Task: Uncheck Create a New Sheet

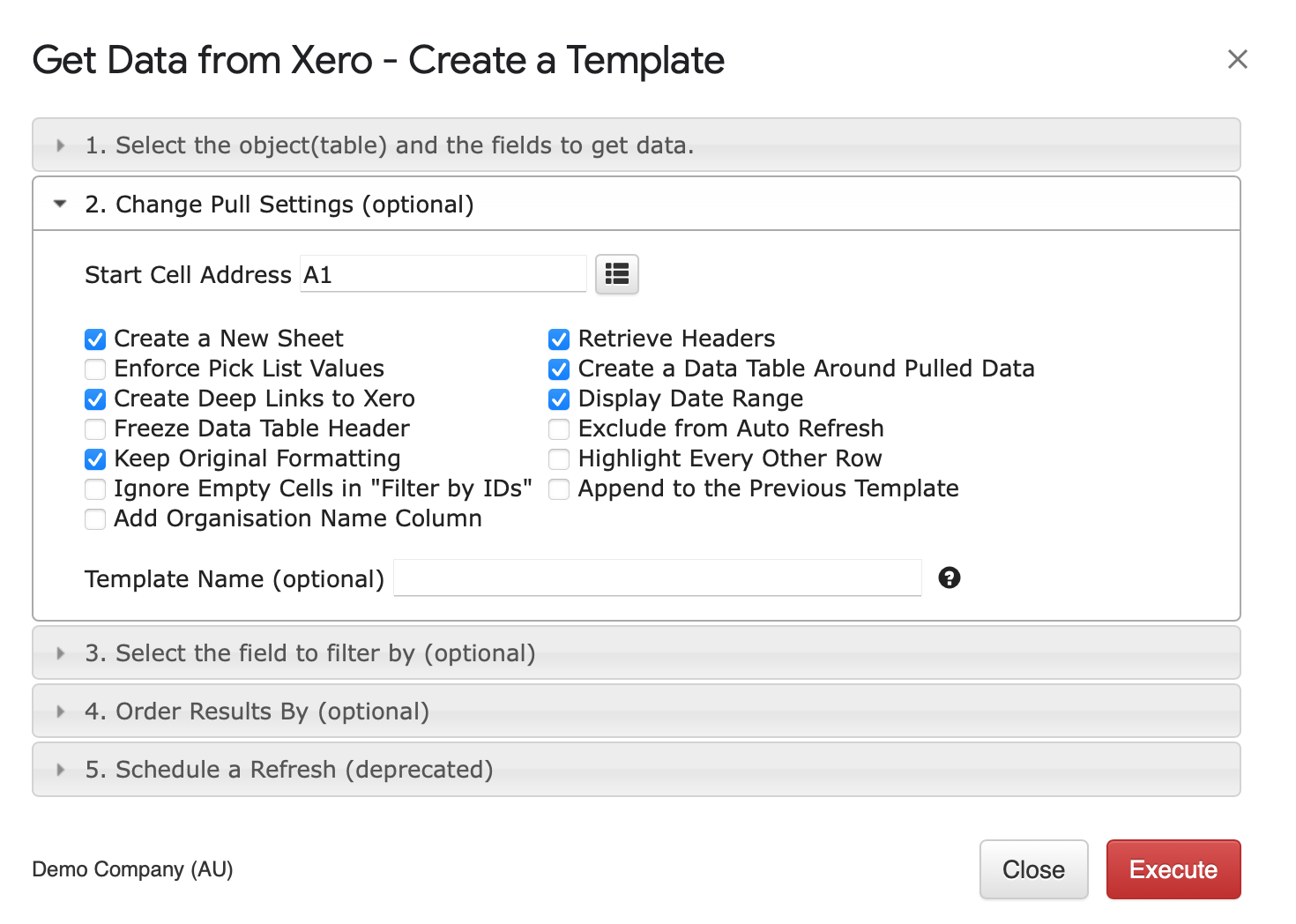Action: (95, 339)
